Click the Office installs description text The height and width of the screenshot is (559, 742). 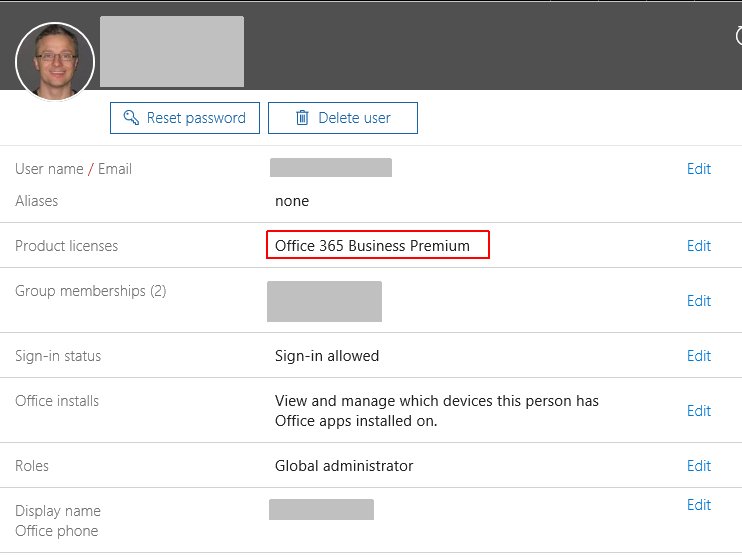click(x=436, y=411)
